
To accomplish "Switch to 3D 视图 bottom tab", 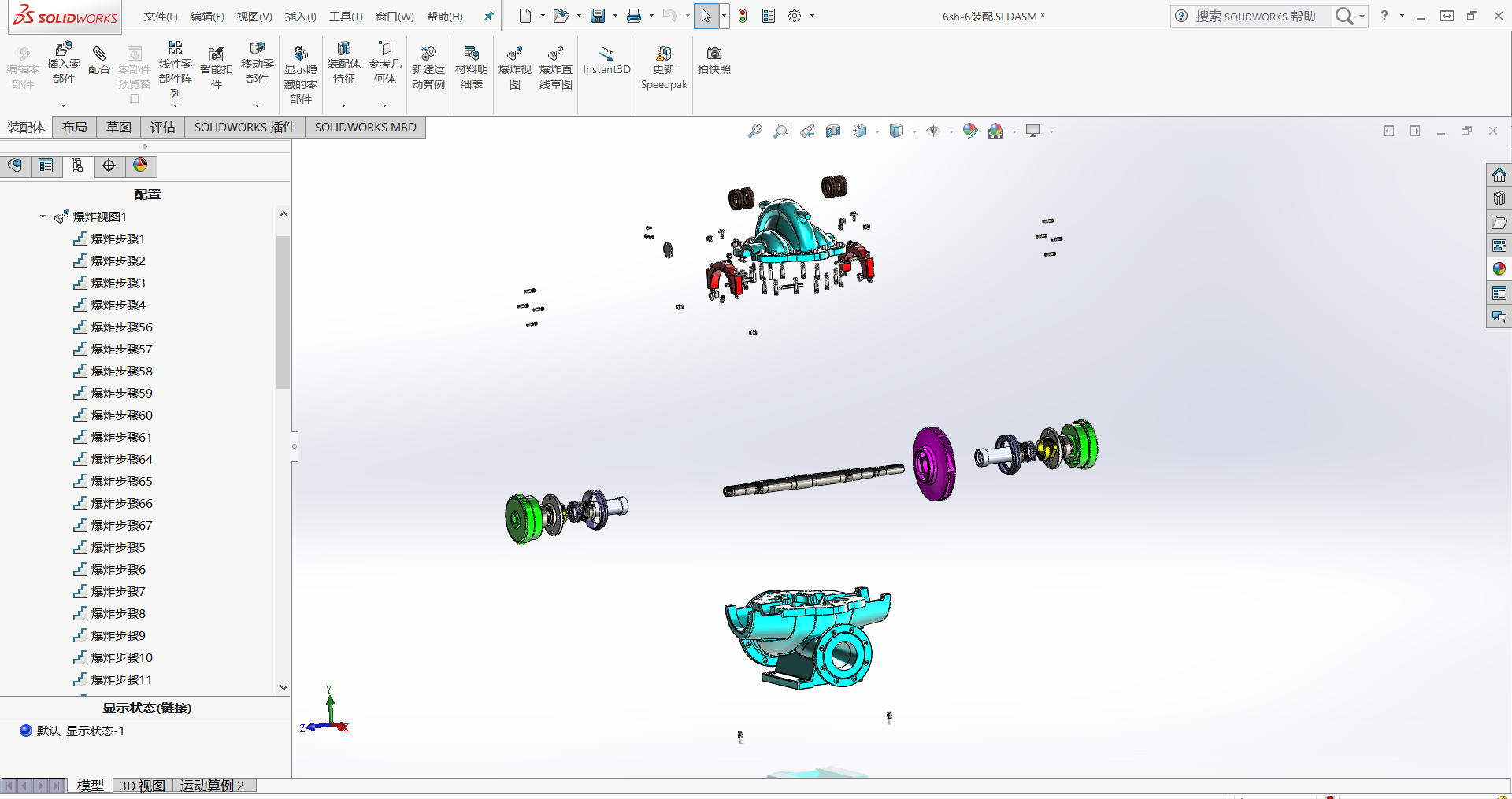I will [143, 786].
